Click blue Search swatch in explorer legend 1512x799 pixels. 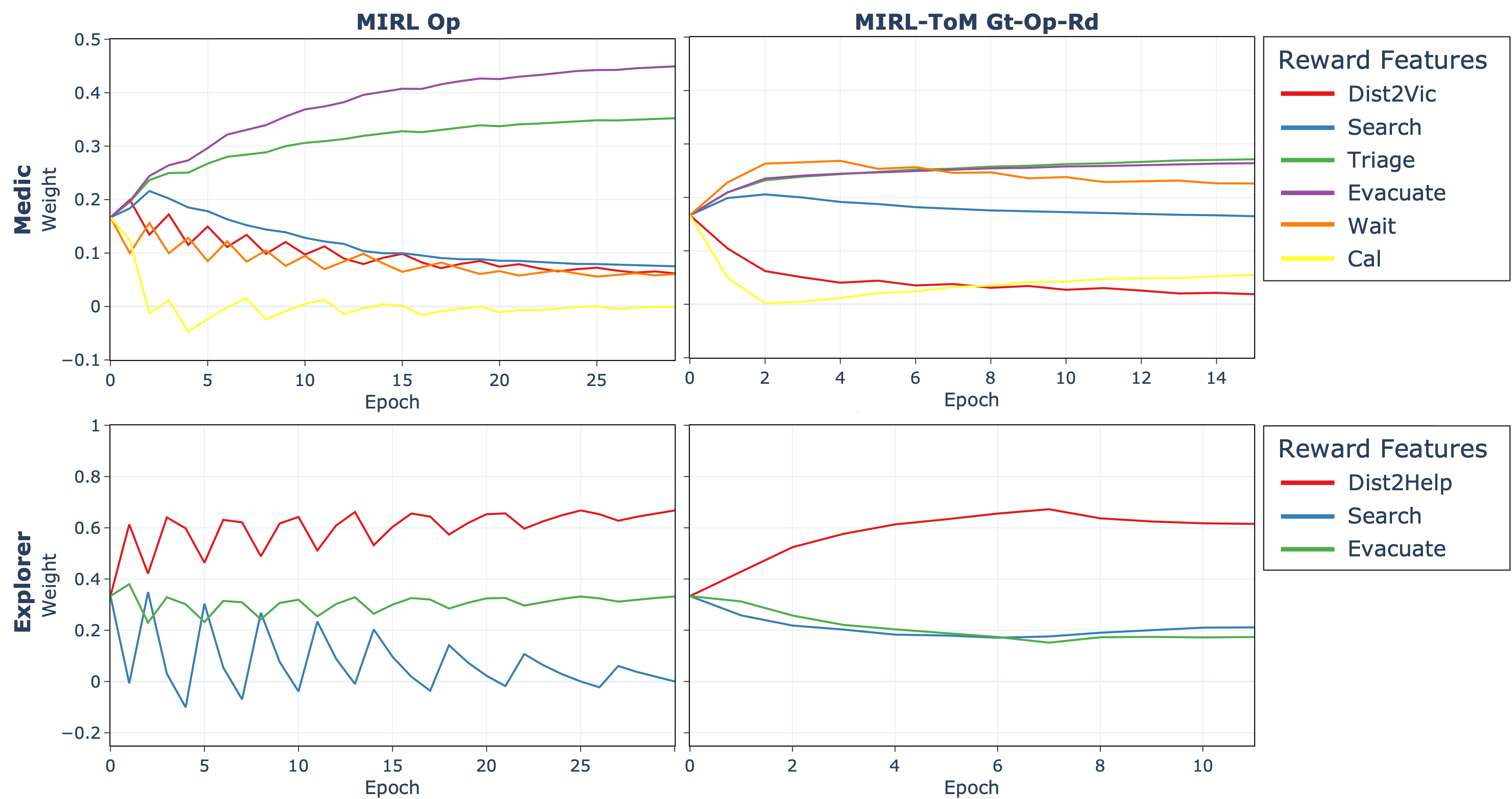coord(1308,516)
